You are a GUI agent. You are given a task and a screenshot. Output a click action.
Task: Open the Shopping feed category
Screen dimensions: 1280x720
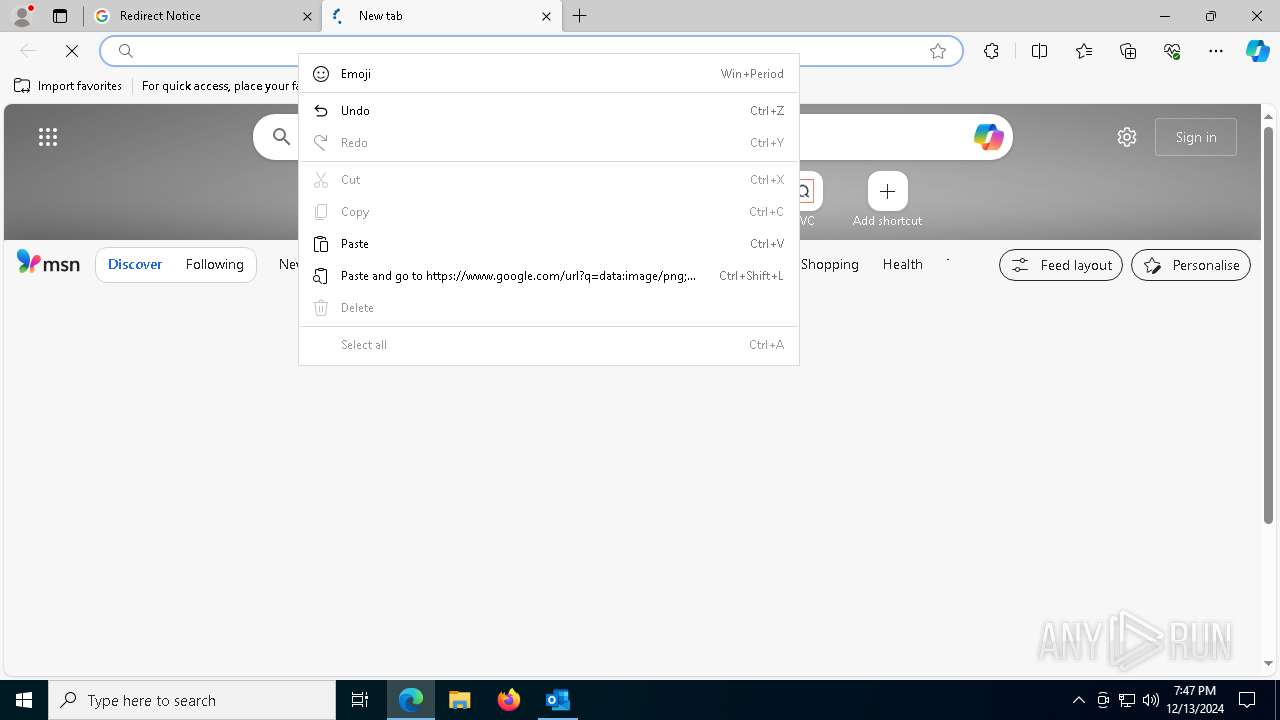830,264
